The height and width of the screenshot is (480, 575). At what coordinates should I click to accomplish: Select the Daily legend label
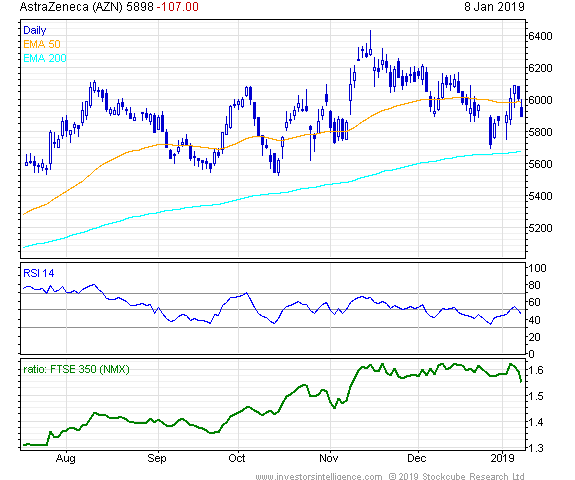pyautogui.click(x=34, y=30)
